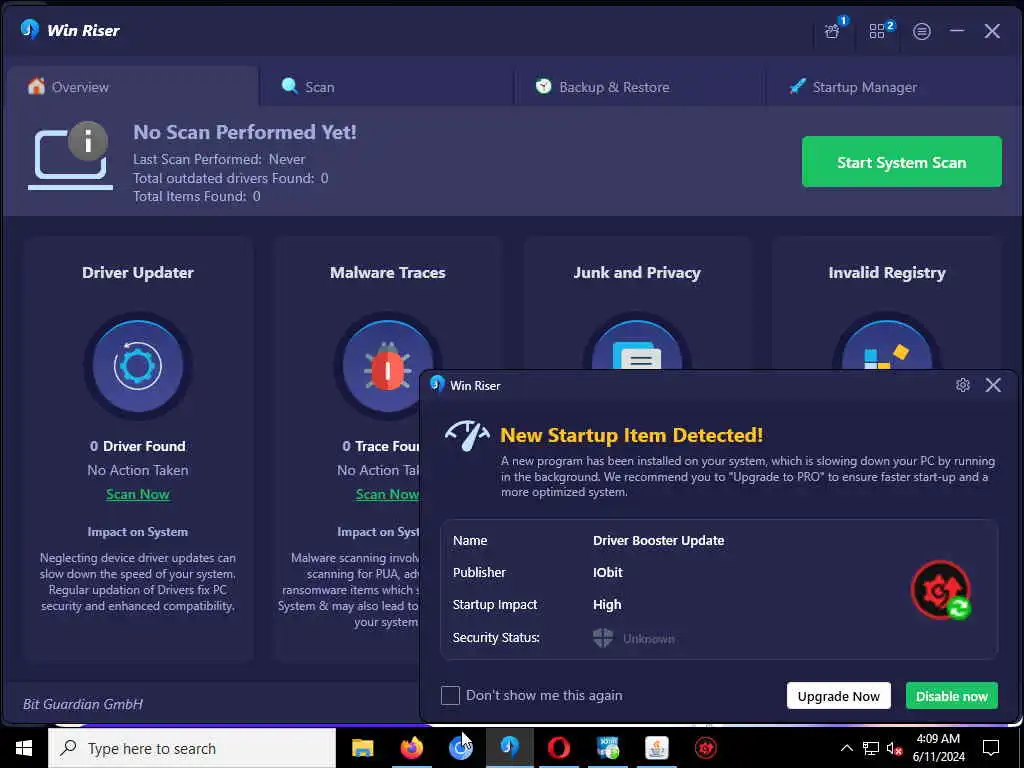Click Scan Now under Driver Updater
This screenshot has width=1024, height=768.
coord(138,494)
